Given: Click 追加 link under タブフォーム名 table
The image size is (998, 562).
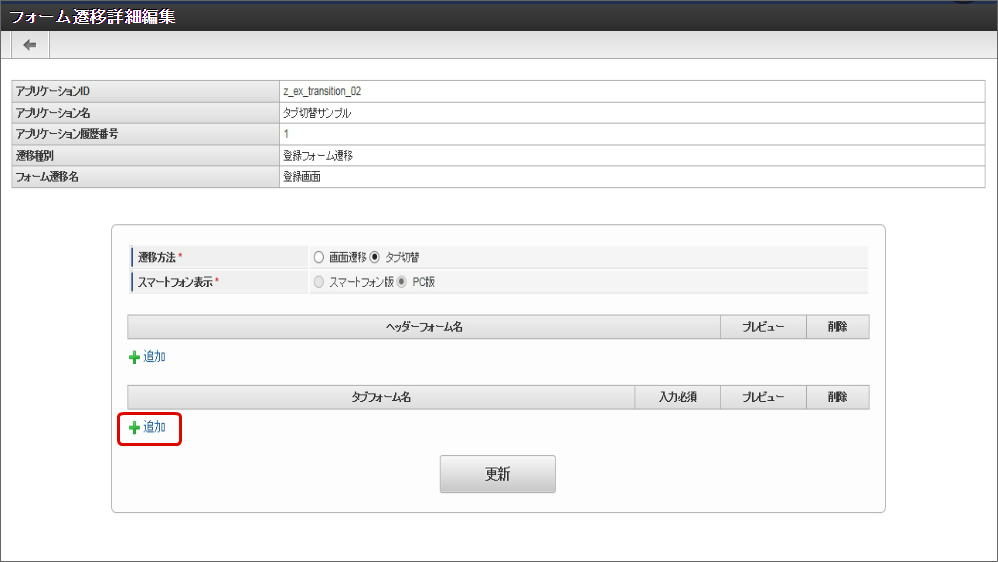Looking at the screenshot, I should pos(147,427).
